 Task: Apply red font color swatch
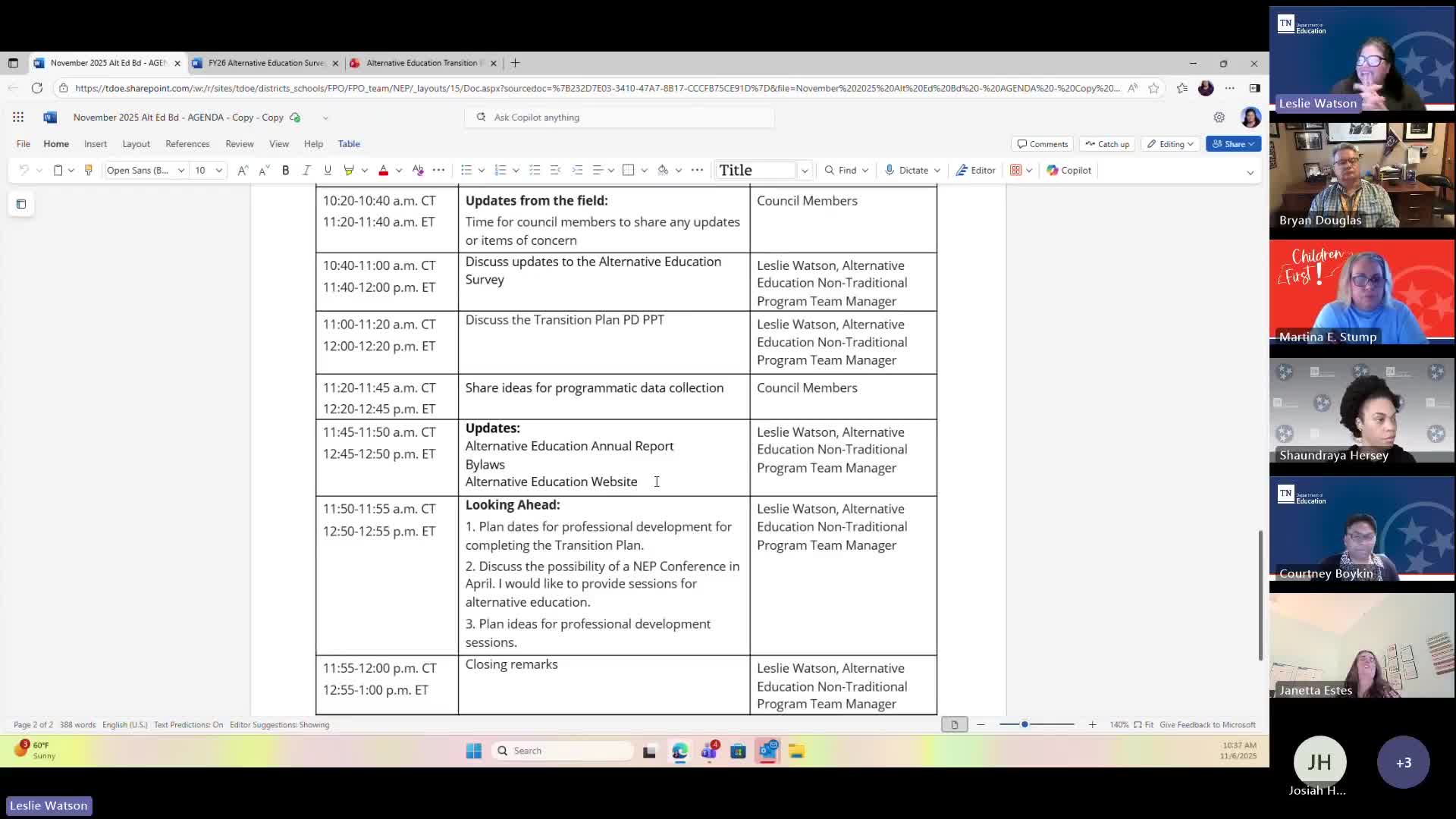pyautogui.click(x=384, y=171)
